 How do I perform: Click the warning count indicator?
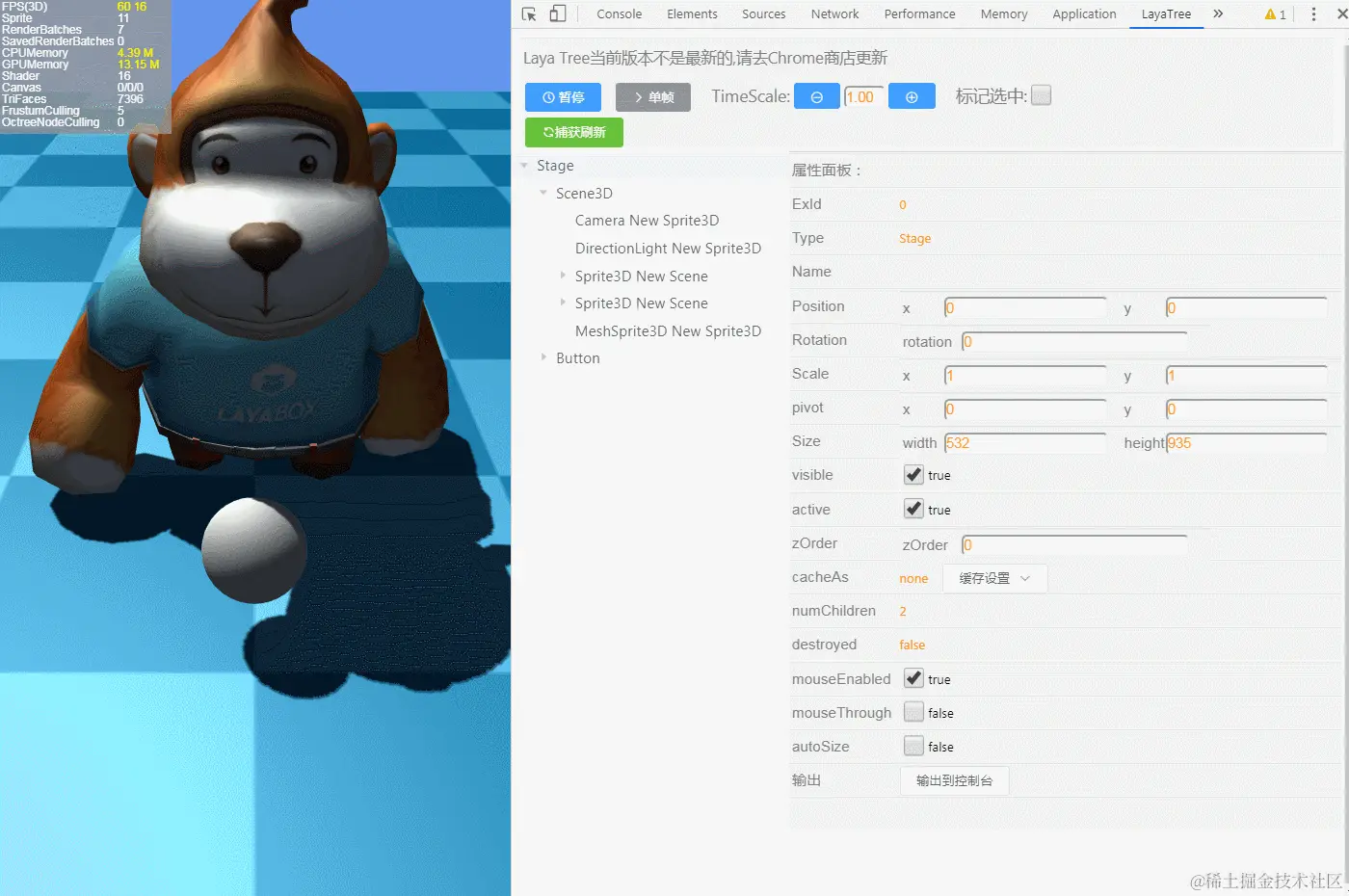click(x=1276, y=14)
